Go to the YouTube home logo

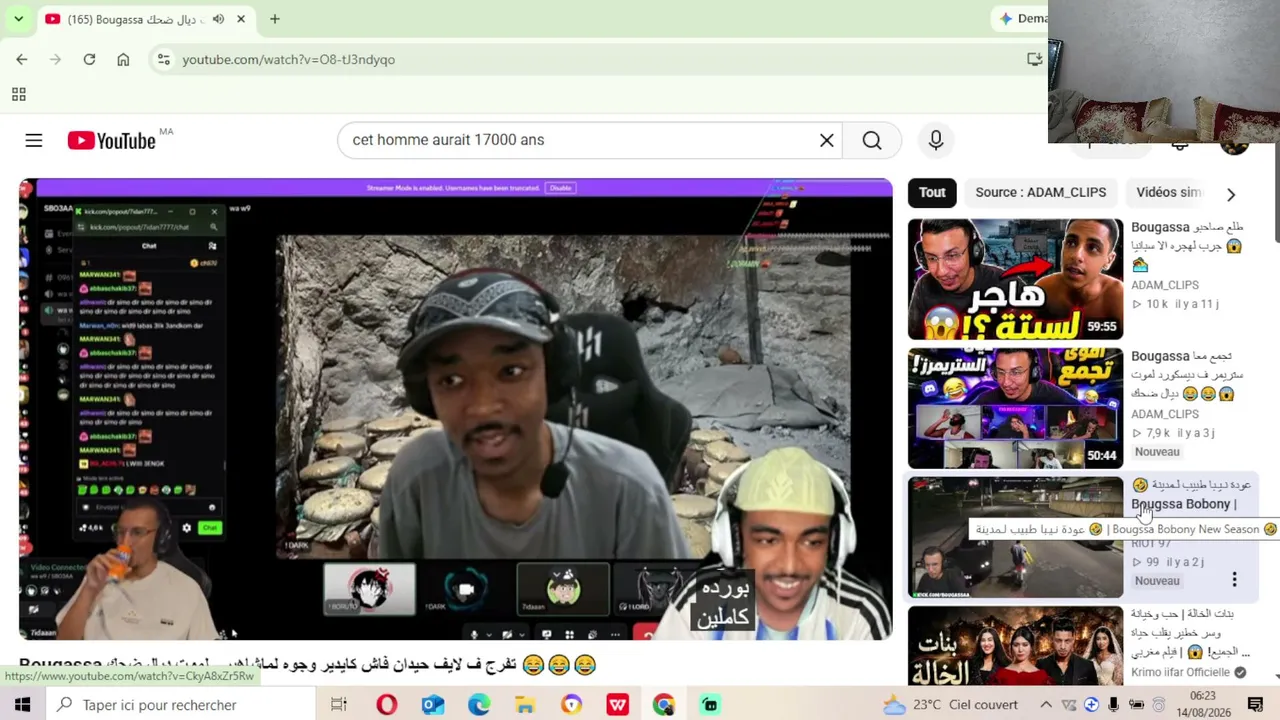[x=112, y=141]
